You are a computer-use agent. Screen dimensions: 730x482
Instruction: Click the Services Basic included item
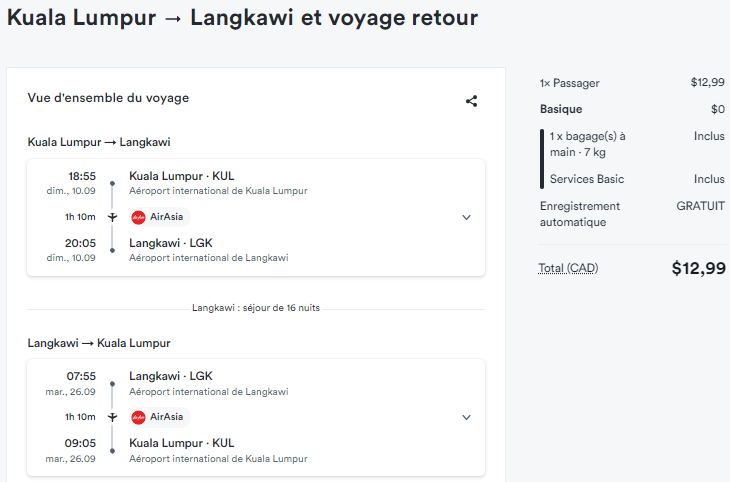pos(636,179)
